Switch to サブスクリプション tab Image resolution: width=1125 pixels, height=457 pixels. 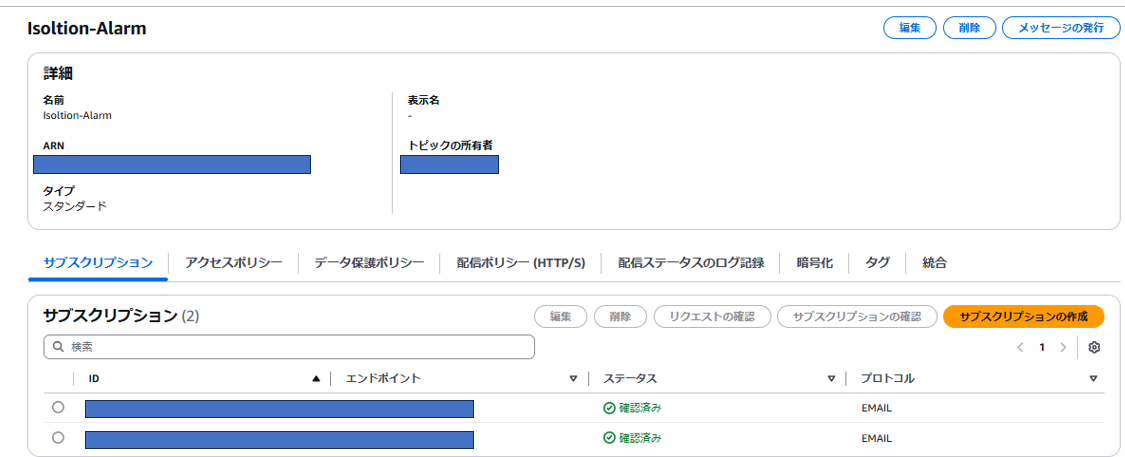[x=98, y=263]
